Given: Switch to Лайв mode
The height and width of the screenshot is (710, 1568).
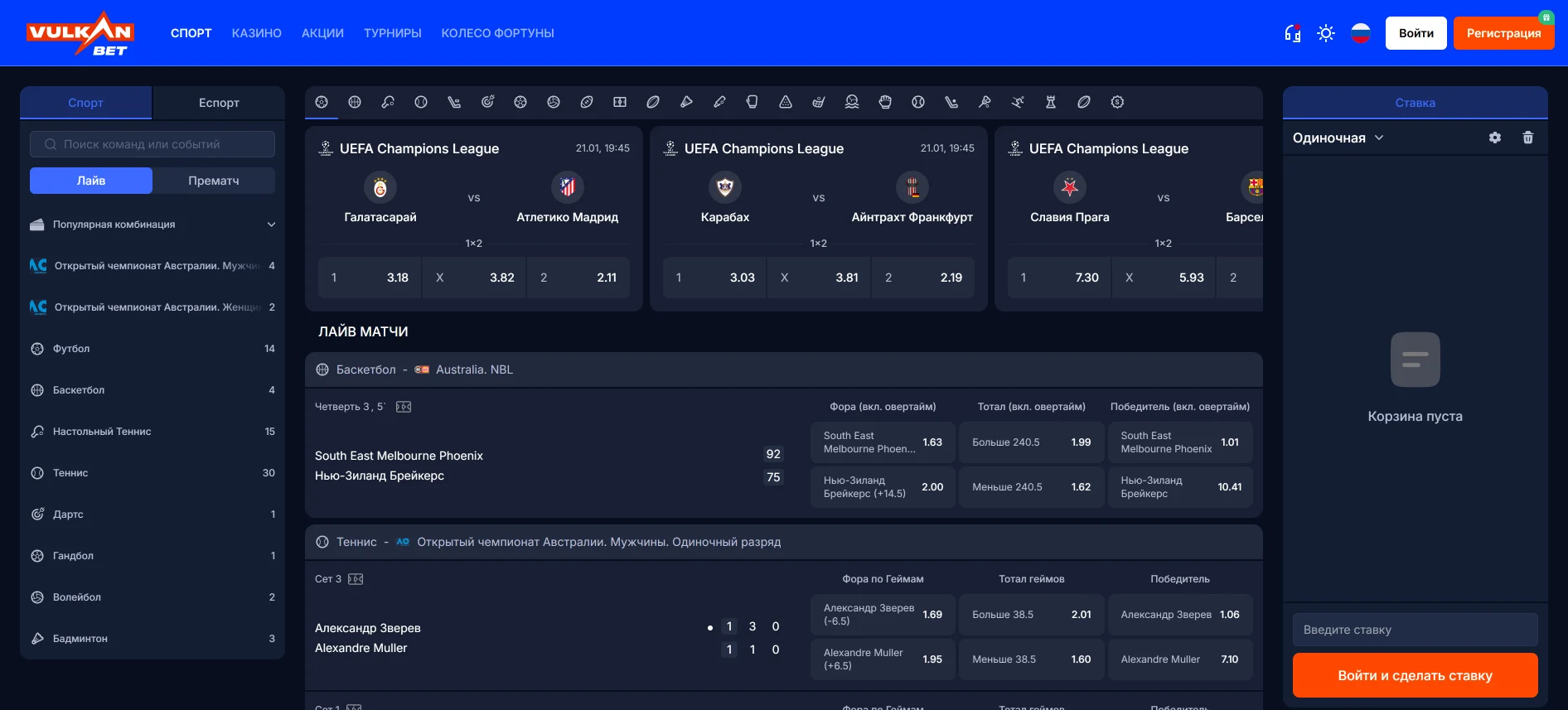Looking at the screenshot, I should click(x=91, y=181).
